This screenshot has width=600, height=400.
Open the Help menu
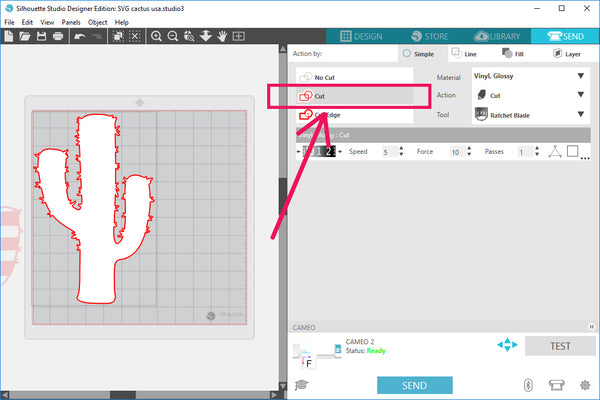122,22
